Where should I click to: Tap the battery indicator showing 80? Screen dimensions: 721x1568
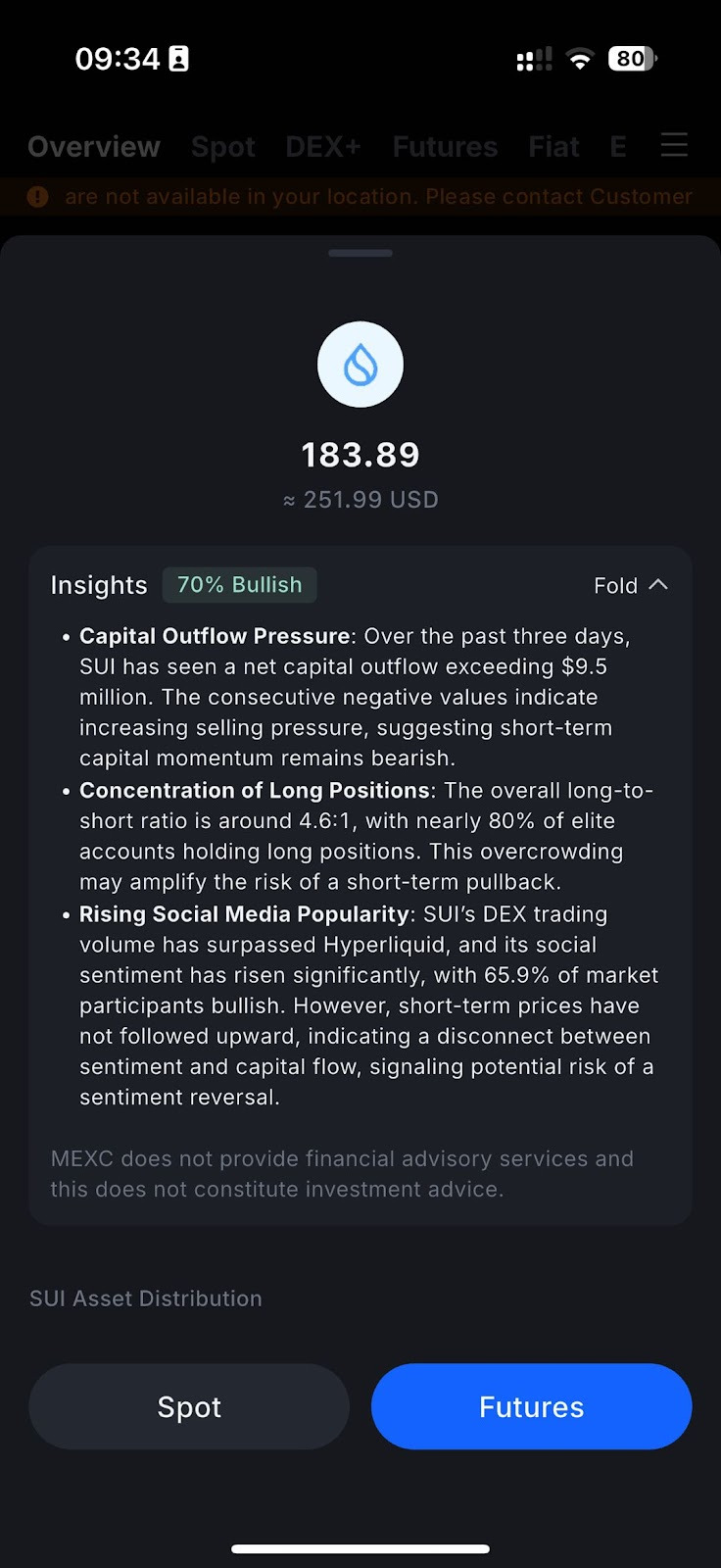632,59
